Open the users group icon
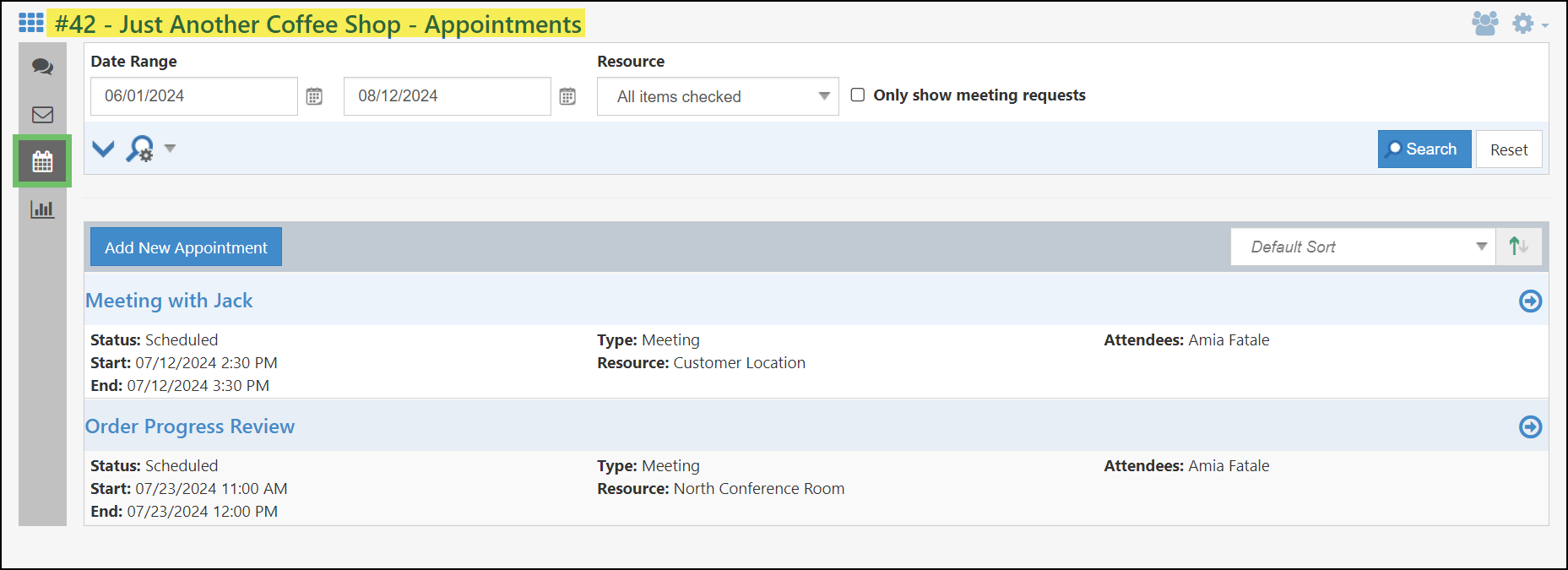The width and height of the screenshot is (1568, 570). pyautogui.click(x=1485, y=23)
